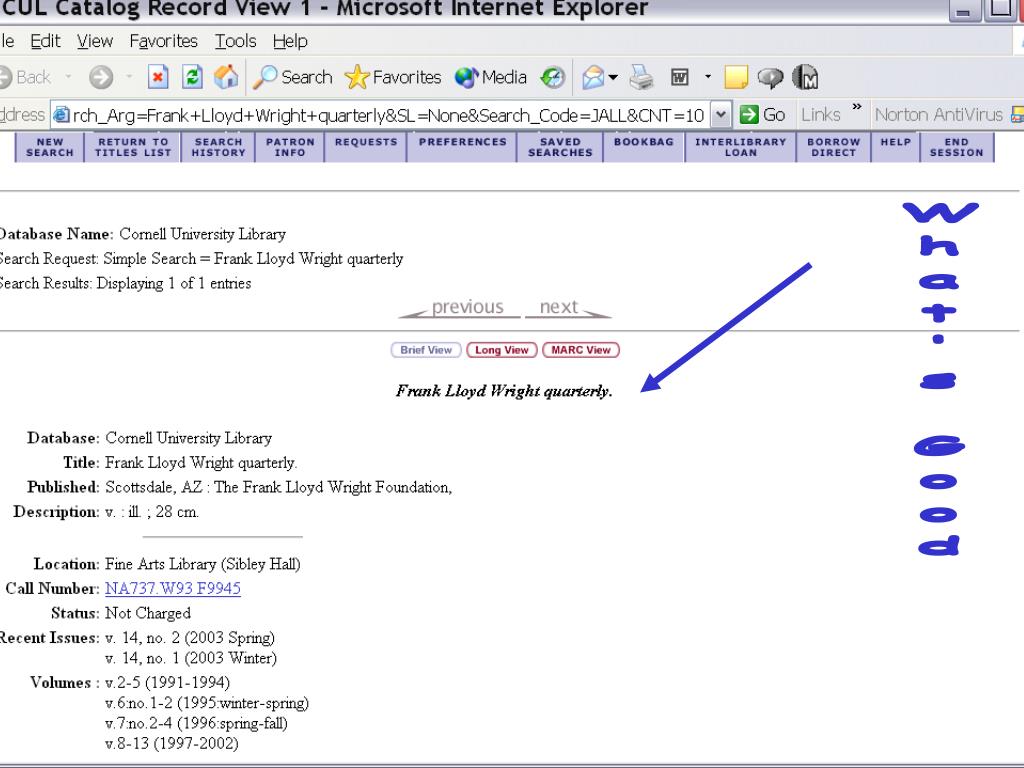Open call number NA737.W93 F9945 link
1024x768 pixels.
173,588
